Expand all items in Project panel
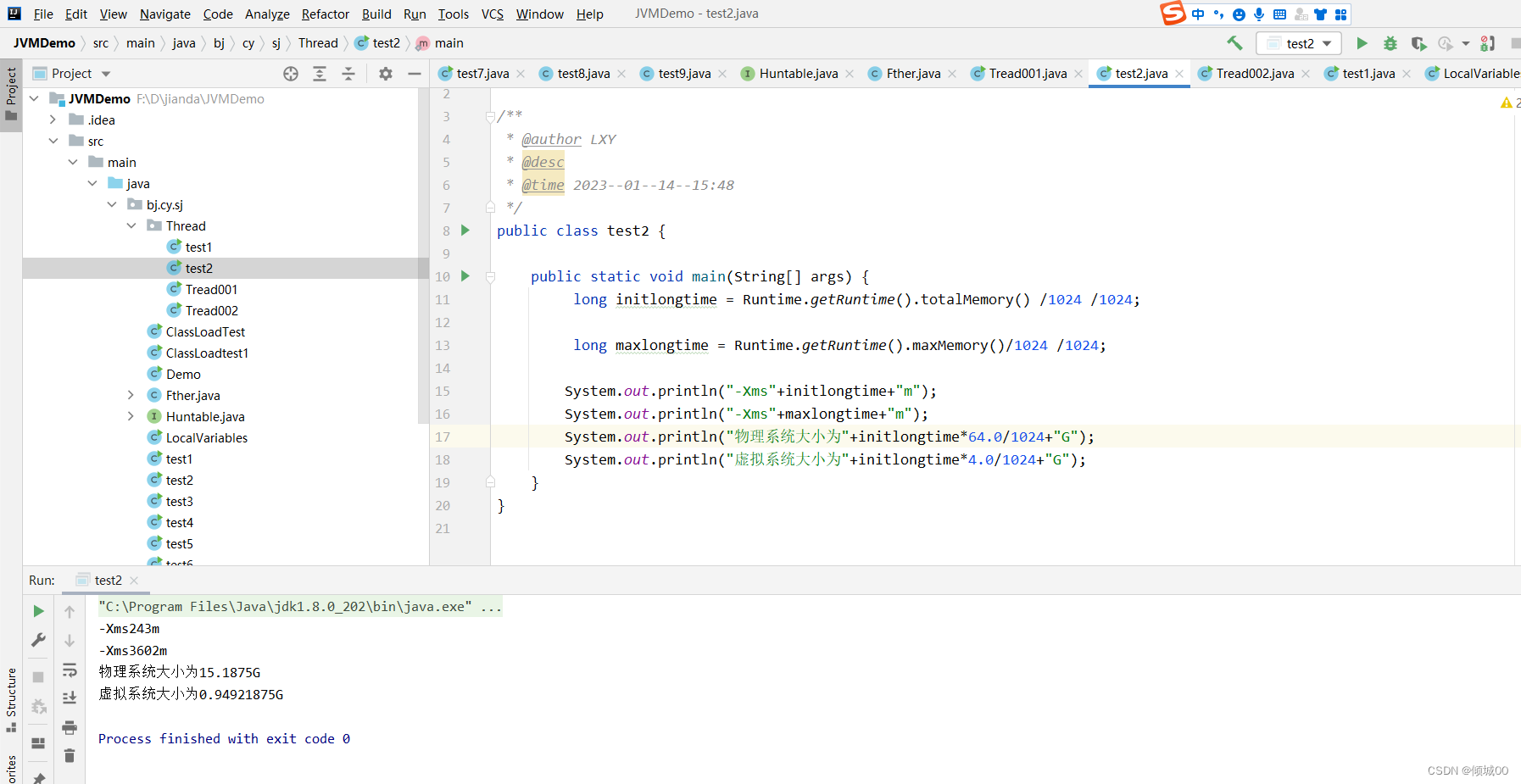 [320, 74]
